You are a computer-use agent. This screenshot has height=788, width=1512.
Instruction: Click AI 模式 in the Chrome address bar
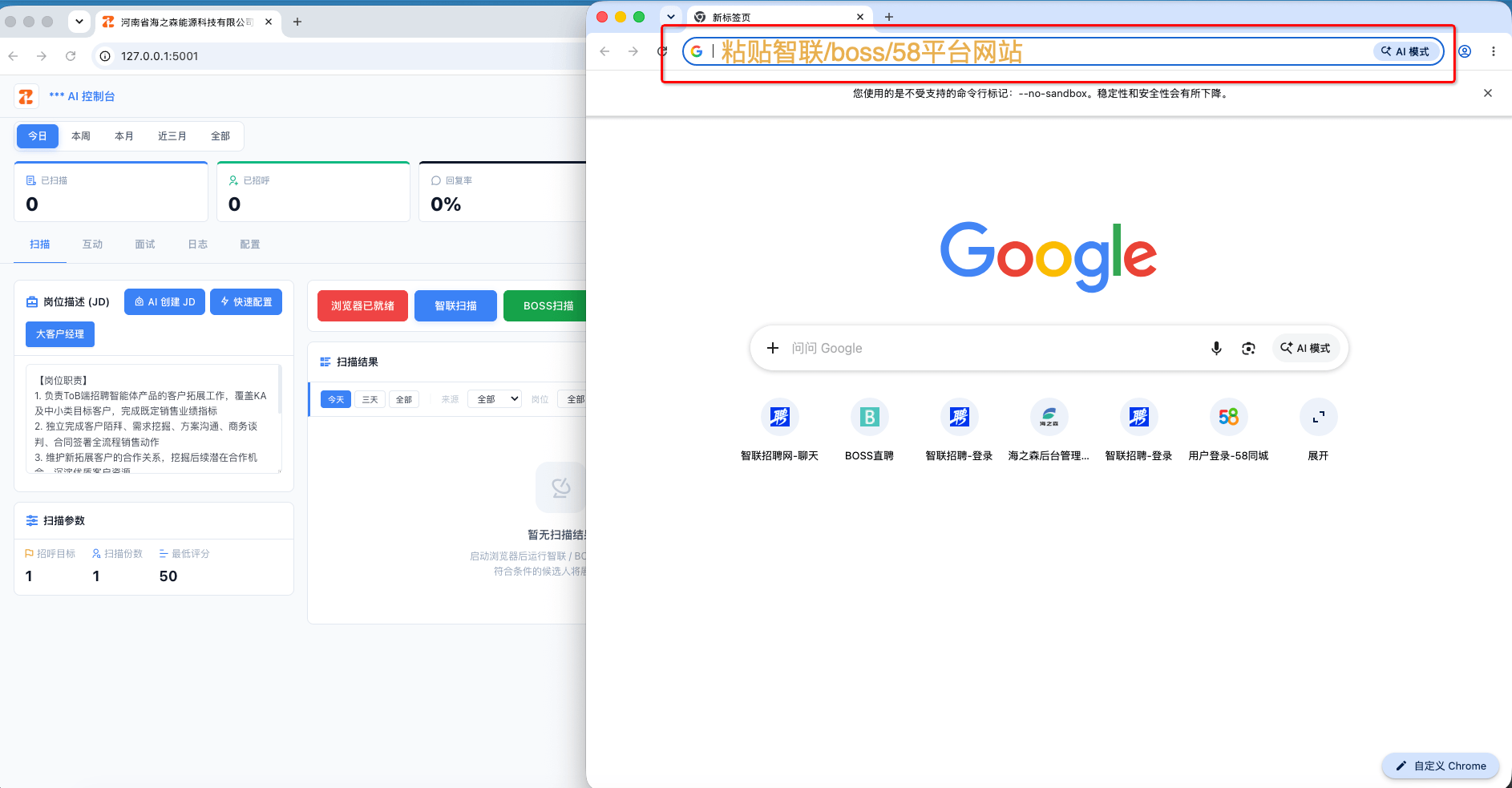point(1405,51)
